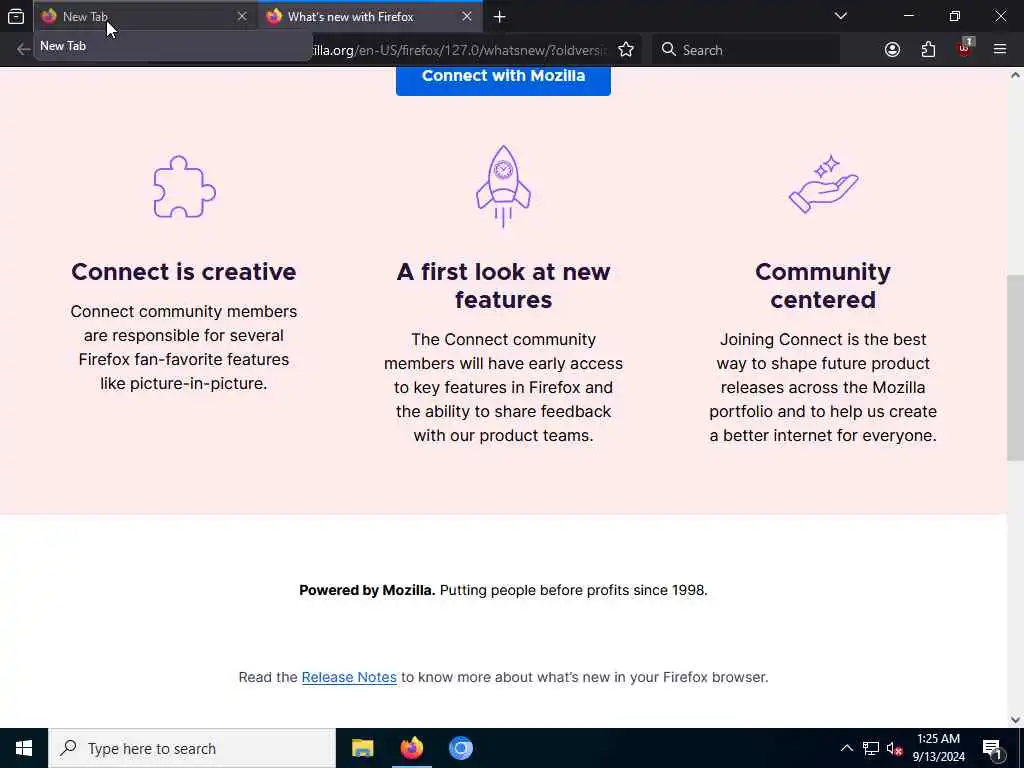Expand the List all tabs dropdown
This screenshot has width=1024, height=768.
(841, 16)
